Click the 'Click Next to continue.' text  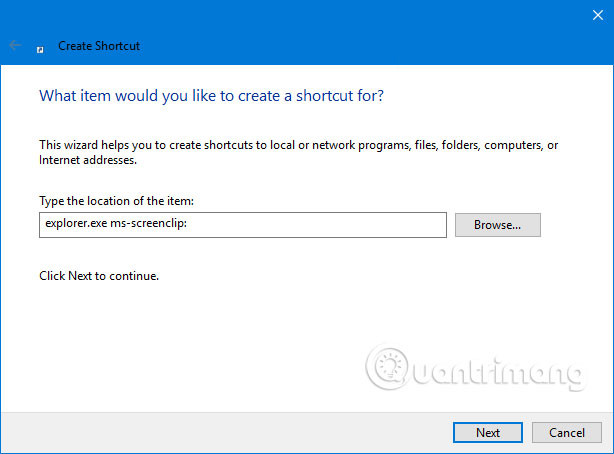point(99,276)
